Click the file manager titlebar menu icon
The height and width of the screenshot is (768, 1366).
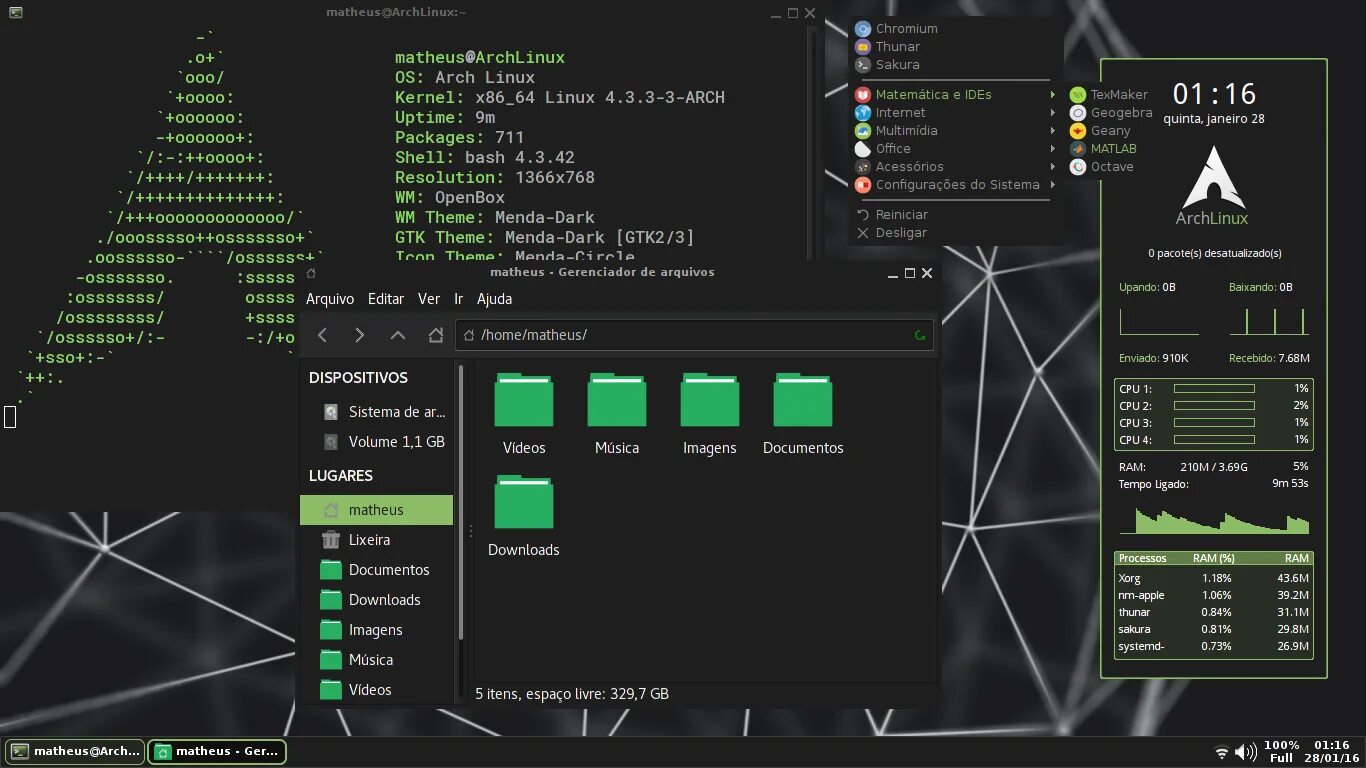311,273
